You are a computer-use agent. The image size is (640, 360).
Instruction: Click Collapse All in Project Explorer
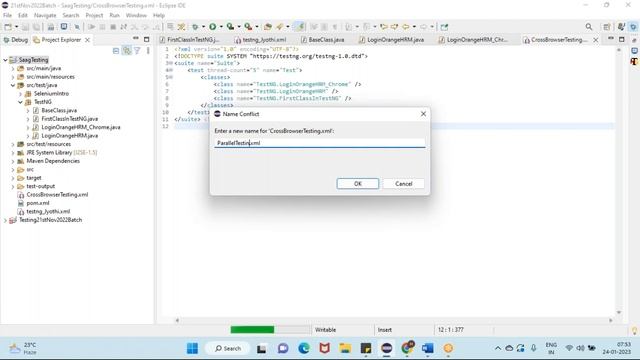(x=116, y=51)
